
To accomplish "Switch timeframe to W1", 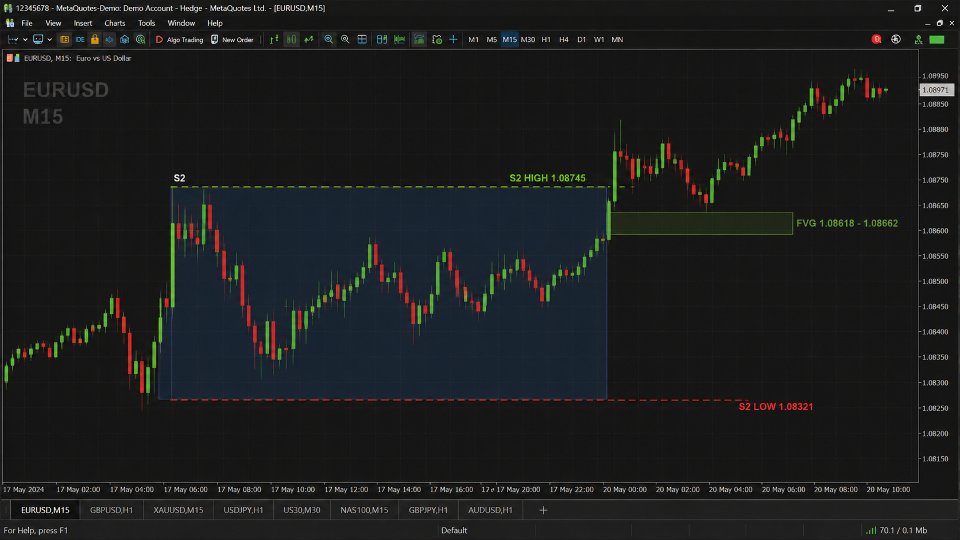I will [599, 39].
